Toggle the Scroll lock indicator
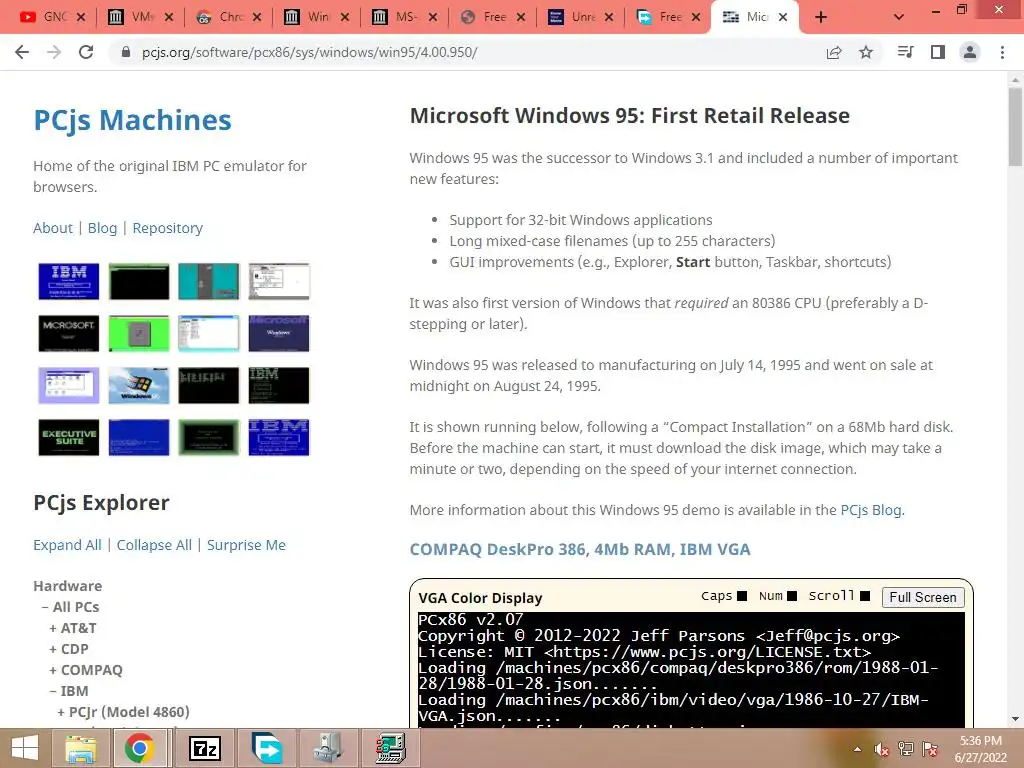This screenshot has height=768, width=1024. pyautogui.click(x=865, y=596)
